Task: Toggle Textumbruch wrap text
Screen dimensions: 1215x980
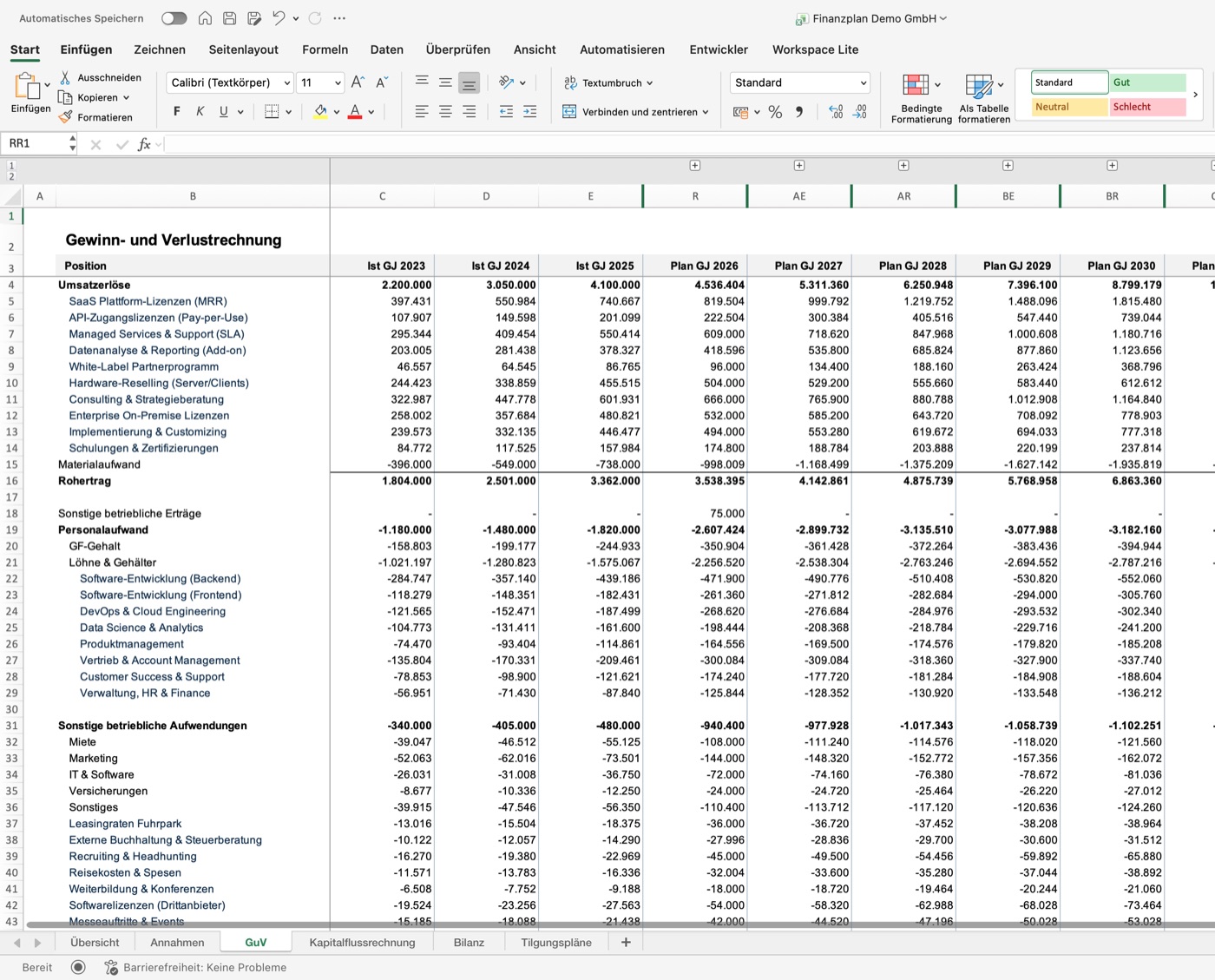Action: (608, 82)
